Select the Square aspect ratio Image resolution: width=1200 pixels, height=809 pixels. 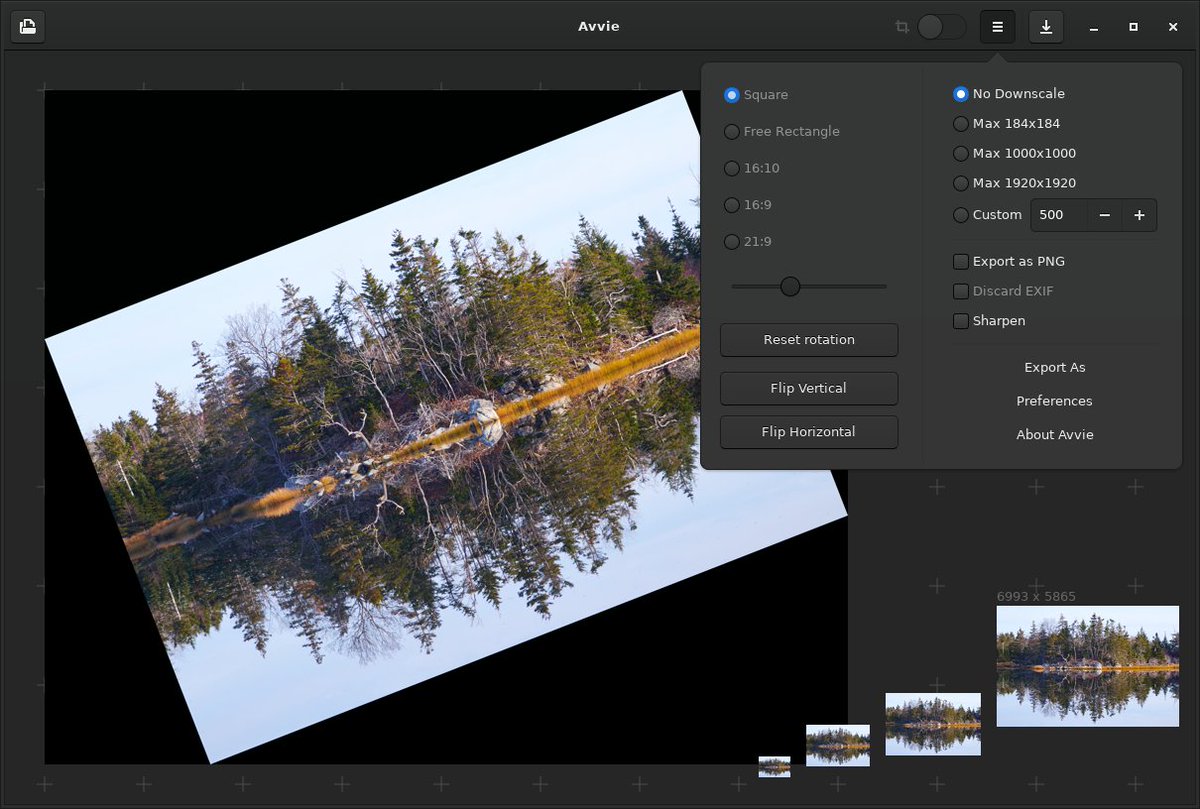tap(756, 95)
